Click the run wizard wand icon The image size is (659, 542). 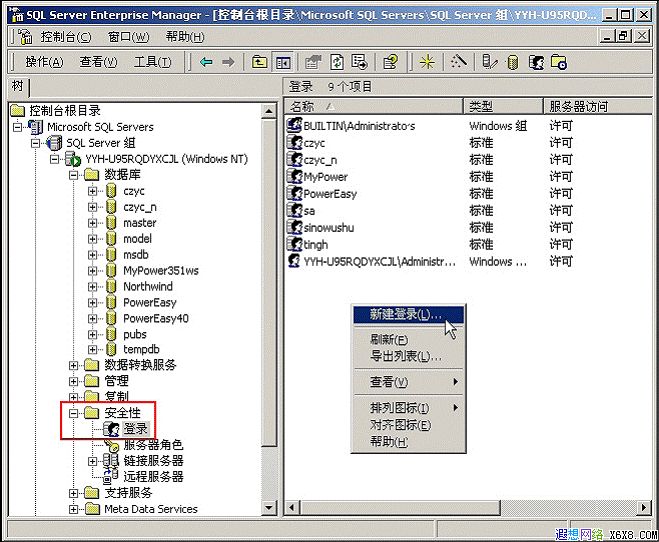[x=459, y=63]
